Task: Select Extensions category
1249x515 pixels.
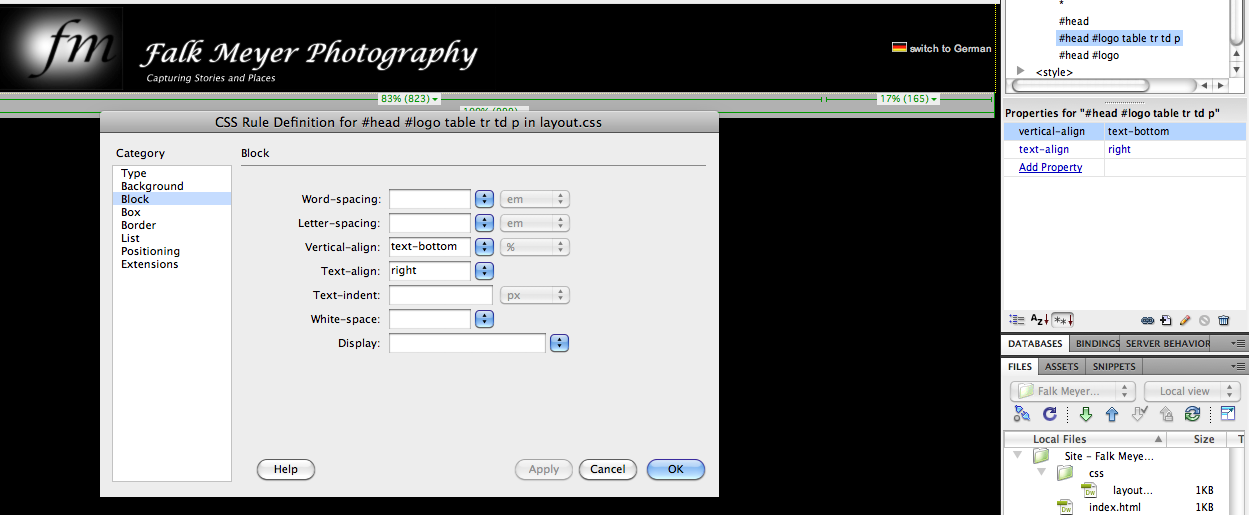Action: [x=171, y=264]
